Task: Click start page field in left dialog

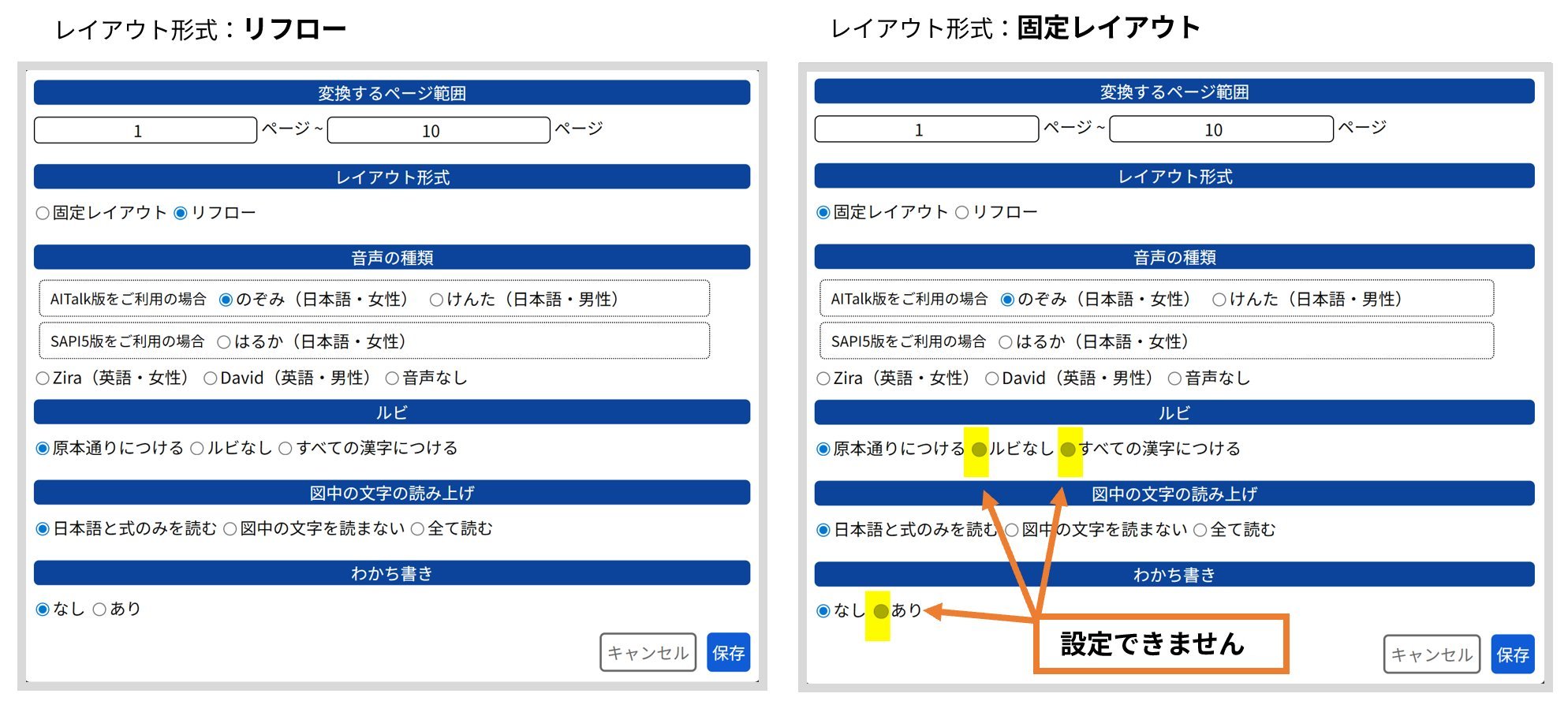Action: 145,131
